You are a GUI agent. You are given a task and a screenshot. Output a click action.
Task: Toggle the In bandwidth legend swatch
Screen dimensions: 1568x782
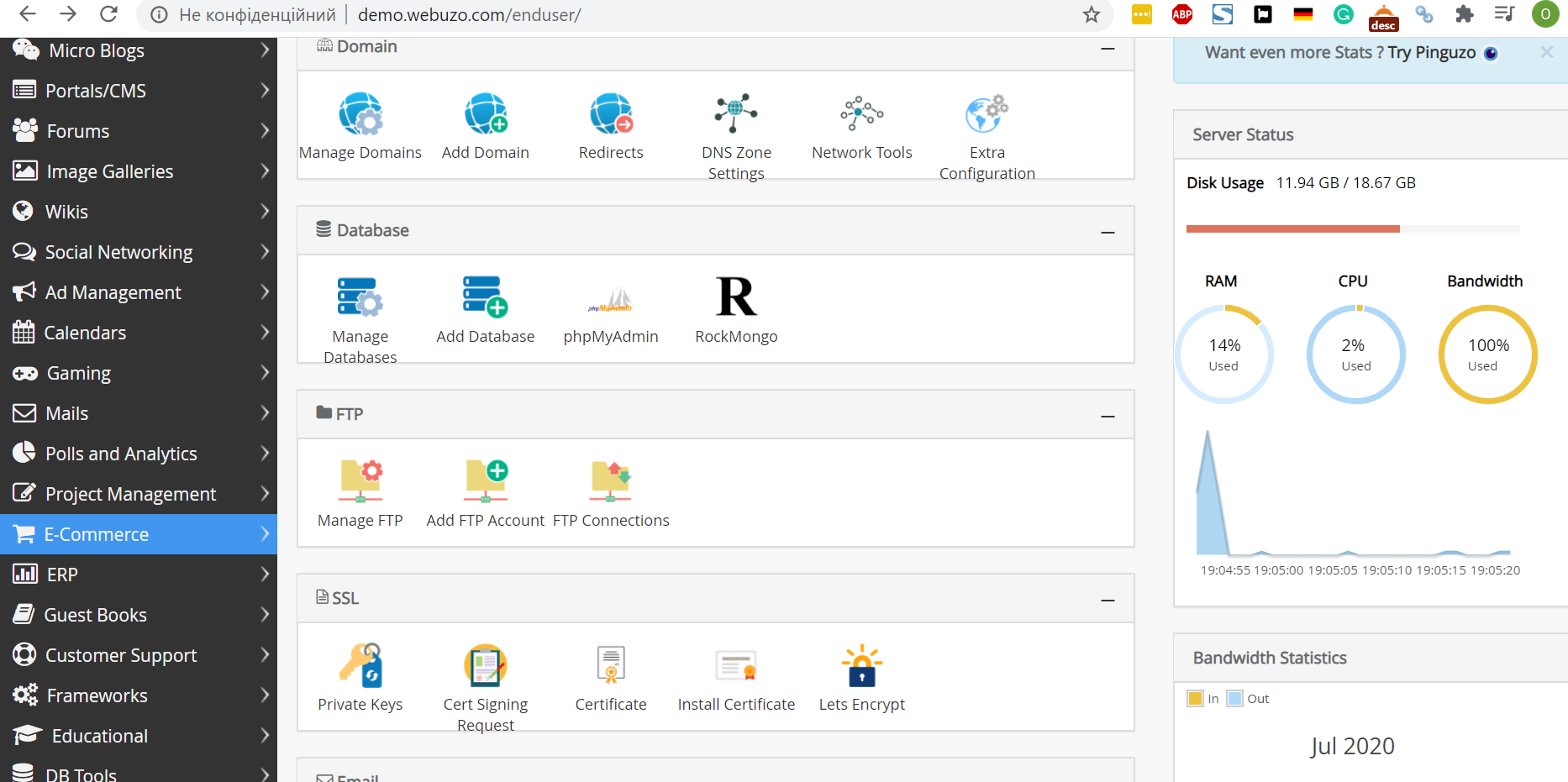click(1195, 699)
